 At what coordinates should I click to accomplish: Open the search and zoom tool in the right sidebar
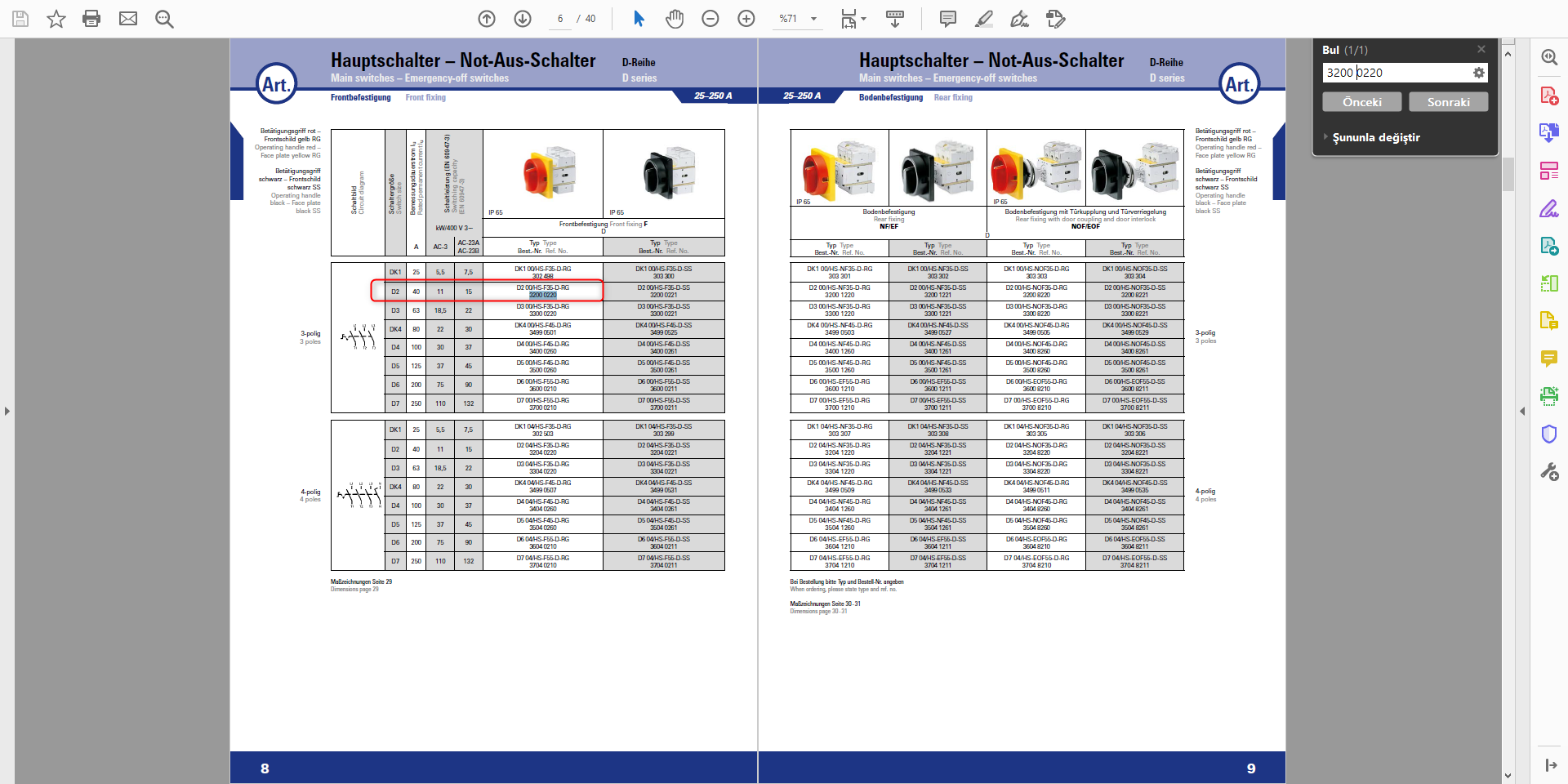click(1549, 57)
